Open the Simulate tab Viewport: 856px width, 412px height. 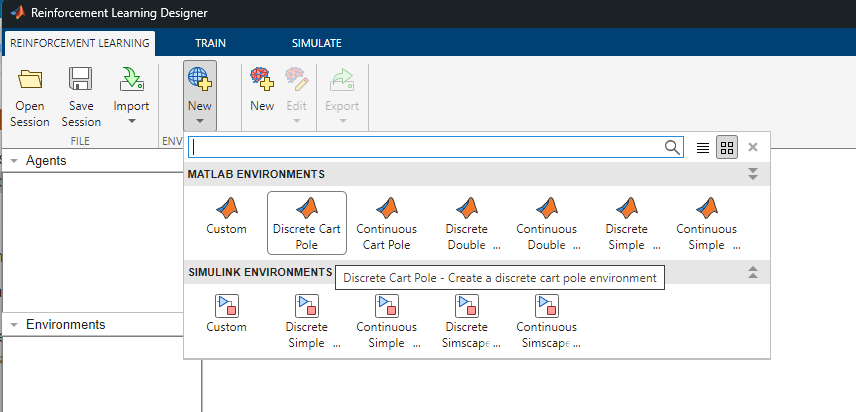coord(316,43)
